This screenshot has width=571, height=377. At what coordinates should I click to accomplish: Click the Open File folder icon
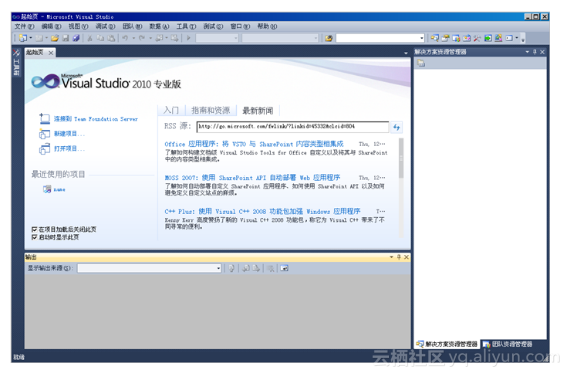tap(55, 38)
